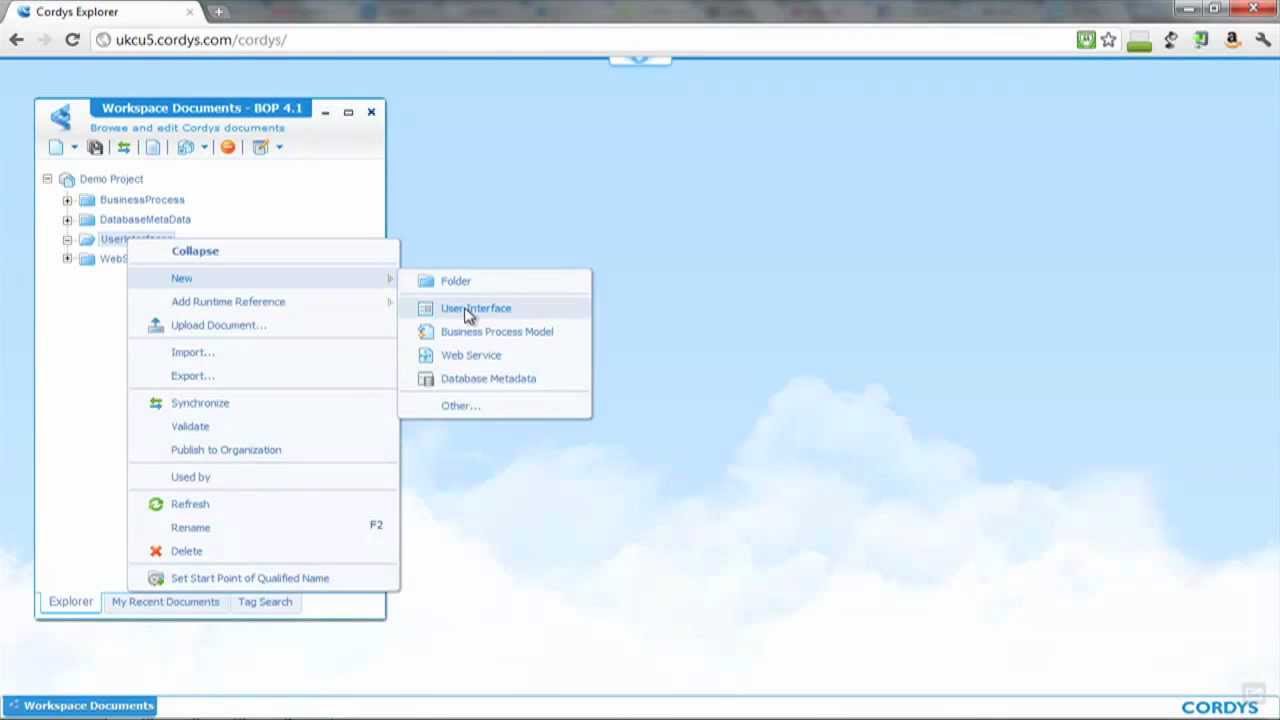Click the red Delete X icon
The width and height of the screenshot is (1280, 720).
pyautogui.click(x=156, y=551)
